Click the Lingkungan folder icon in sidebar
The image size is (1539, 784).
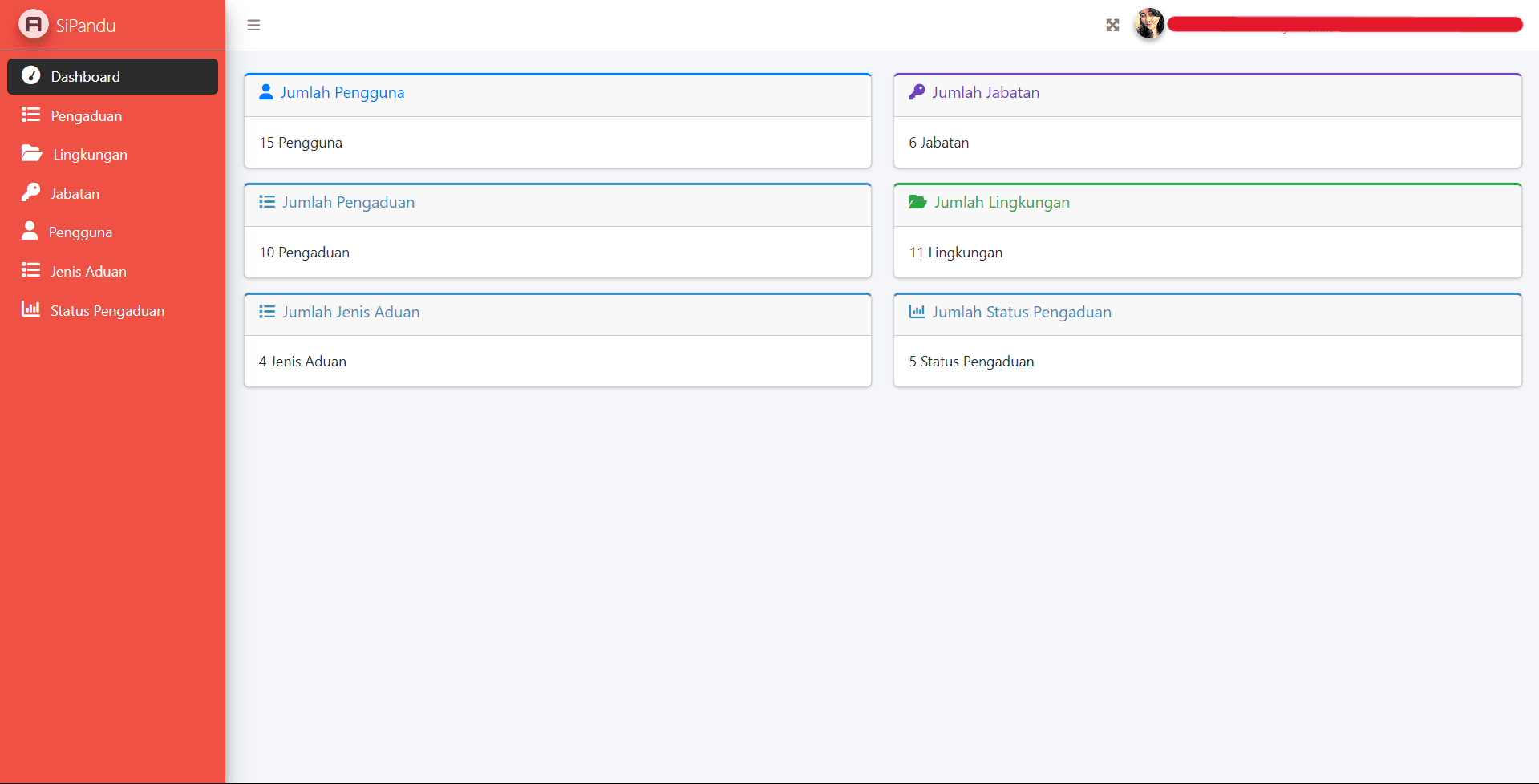coord(31,154)
